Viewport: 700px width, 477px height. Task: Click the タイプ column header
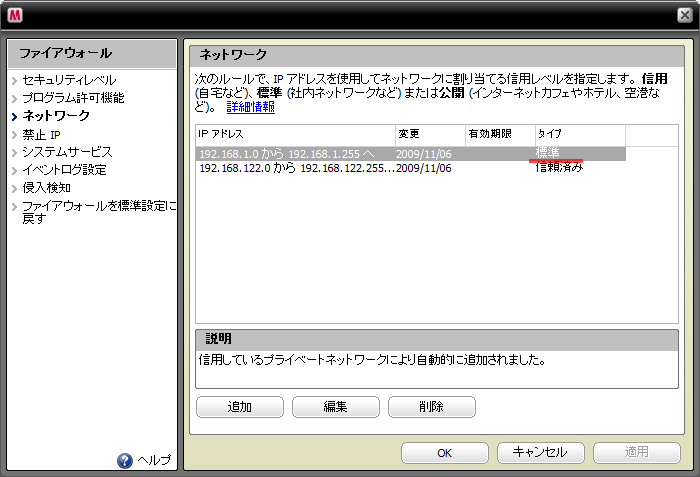579,134
